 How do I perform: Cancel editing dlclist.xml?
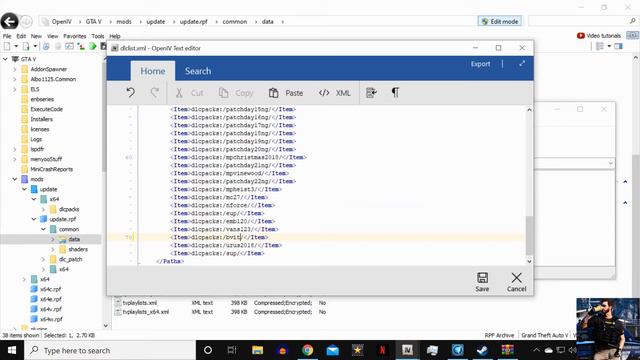pos(516,282)
